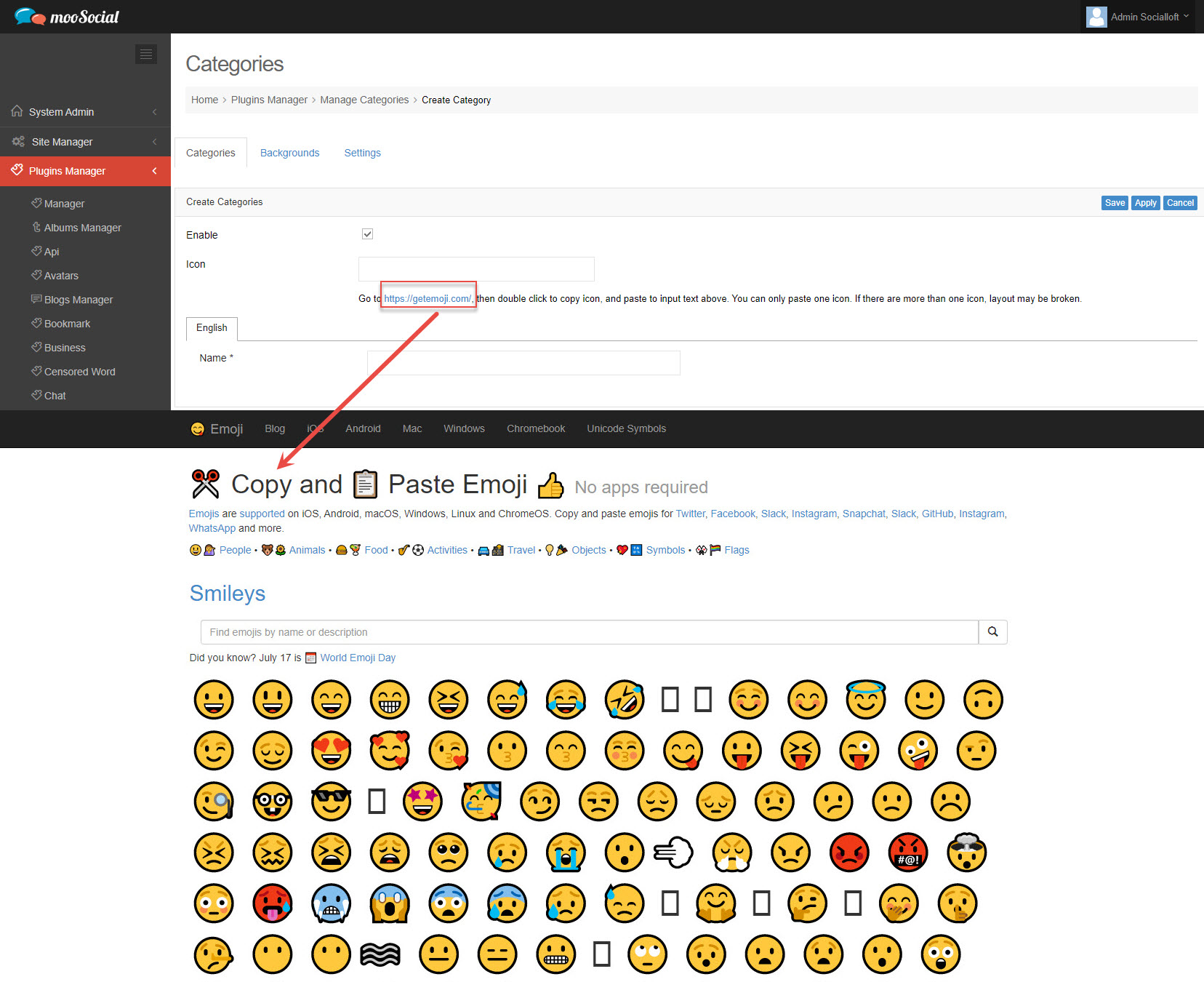Toggle the Enable checkbox

click(x=367, y=233)
